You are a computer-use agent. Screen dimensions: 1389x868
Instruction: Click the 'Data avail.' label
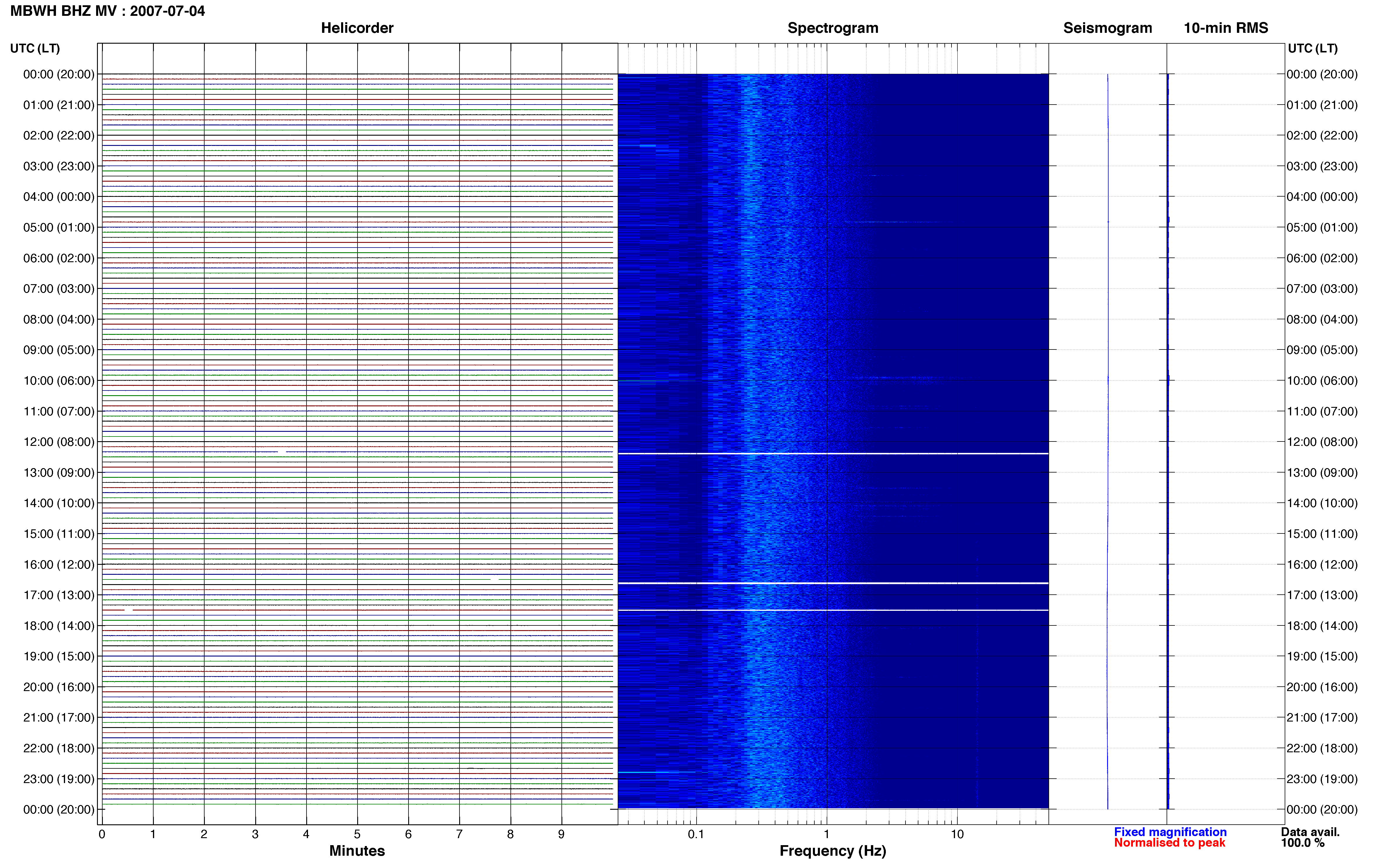(1310, 832)
